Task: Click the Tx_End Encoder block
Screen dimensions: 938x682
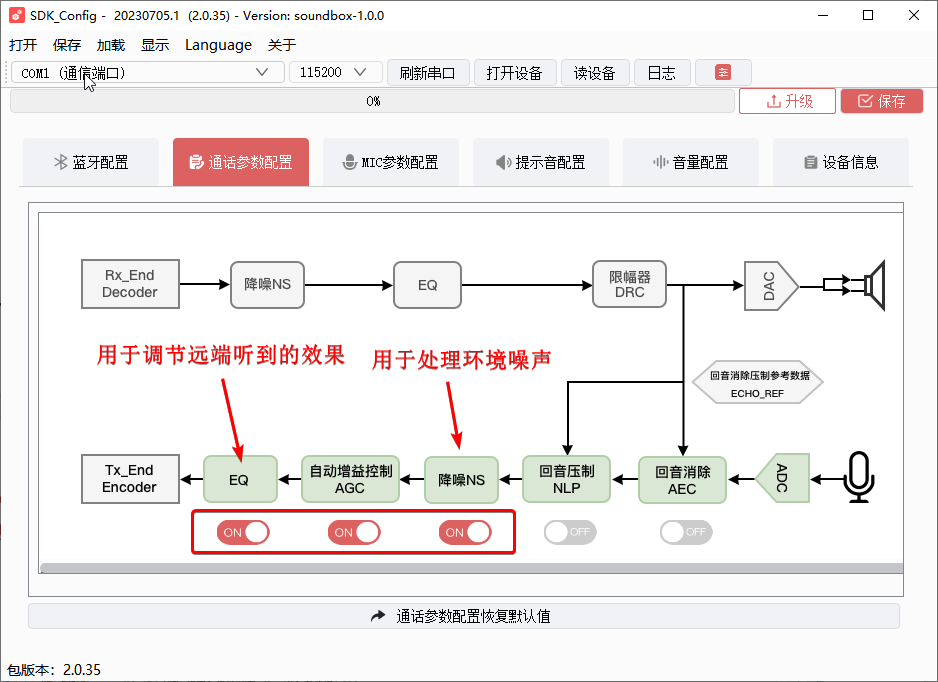Action: pyautogui.click(x=130, y=479)
